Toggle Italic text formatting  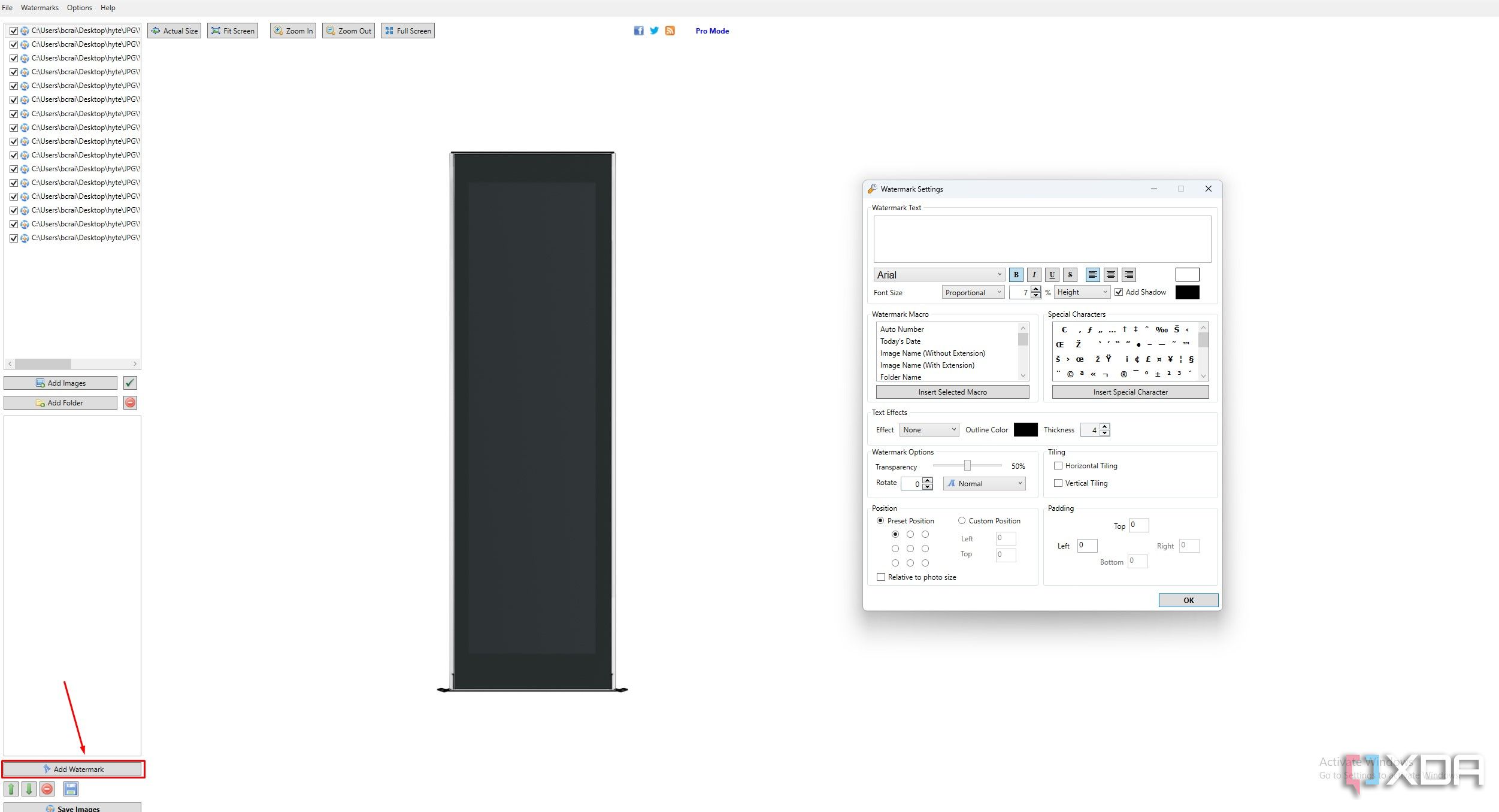1034,275
